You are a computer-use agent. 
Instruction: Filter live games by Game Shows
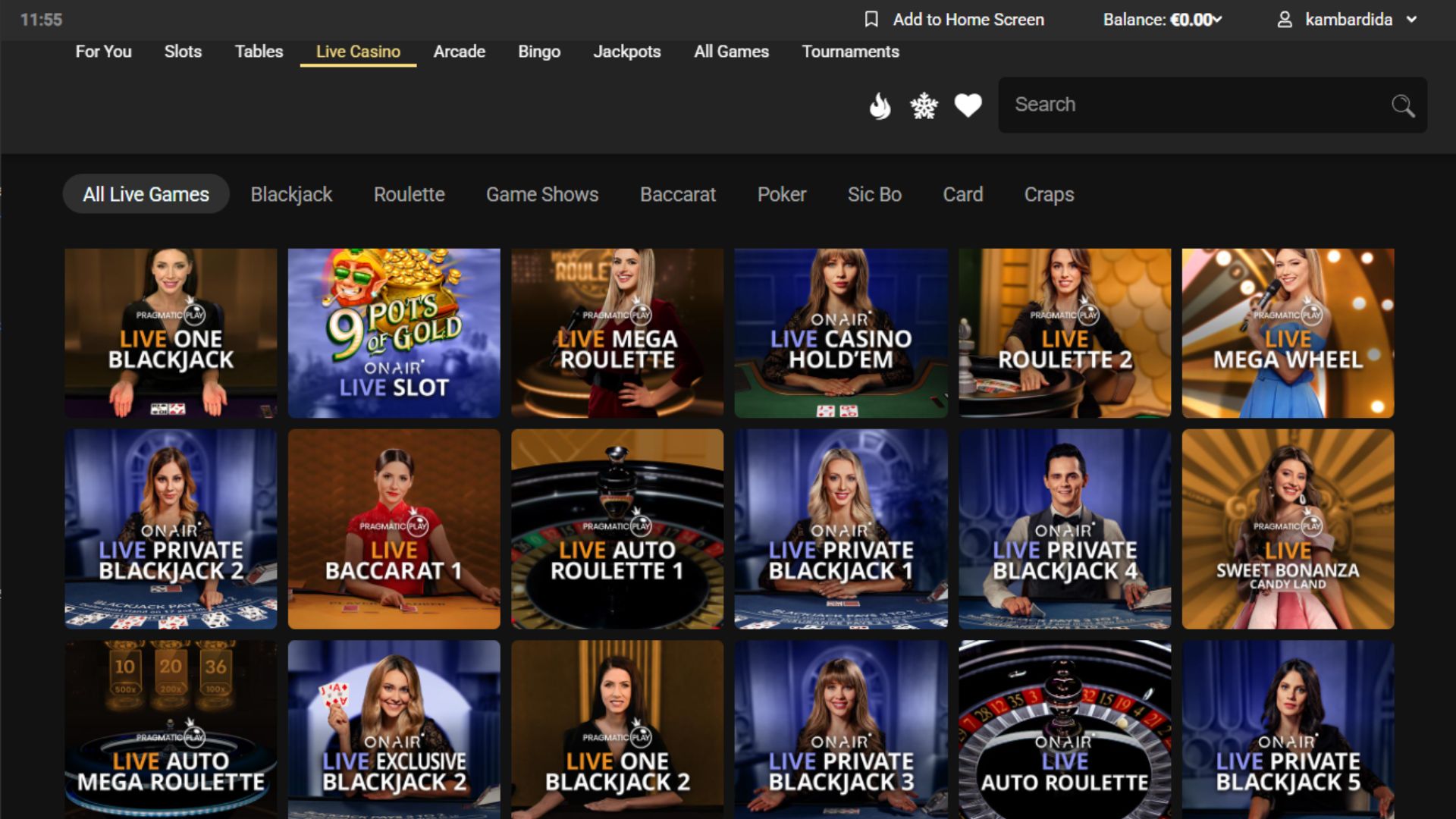(542, 194)
